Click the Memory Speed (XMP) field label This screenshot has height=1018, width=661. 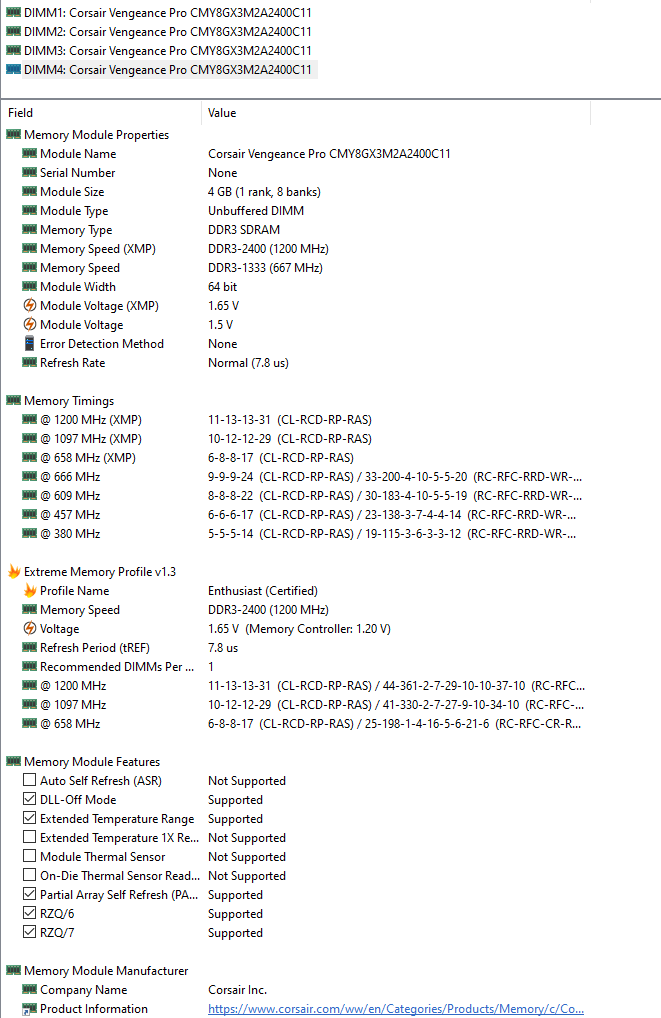[x=98, y=249]
